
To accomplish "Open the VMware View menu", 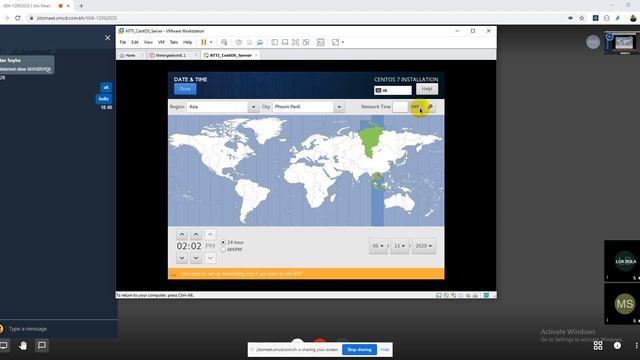I will (148, 42).
